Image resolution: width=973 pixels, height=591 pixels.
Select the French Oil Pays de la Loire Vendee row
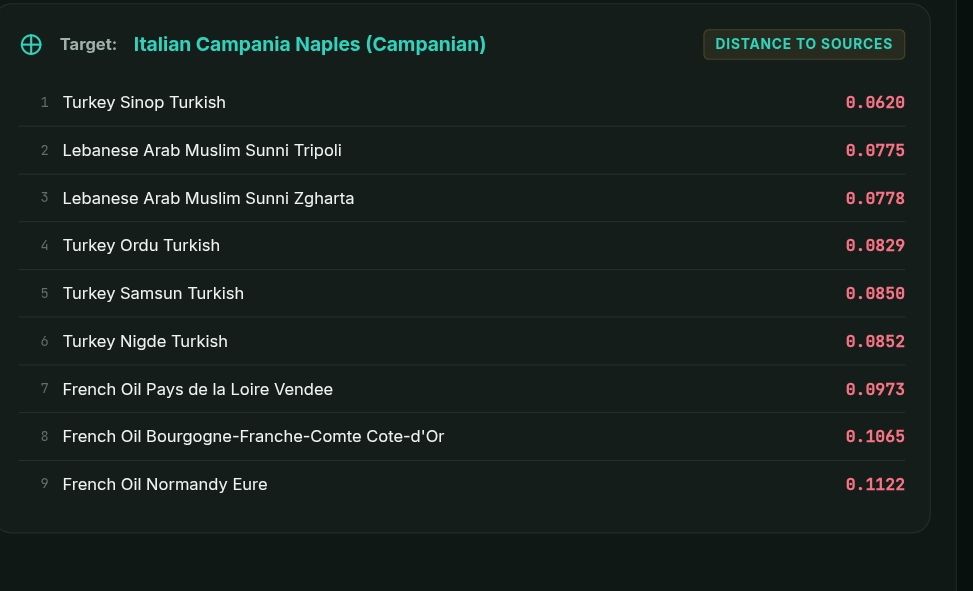coord(462,389)
